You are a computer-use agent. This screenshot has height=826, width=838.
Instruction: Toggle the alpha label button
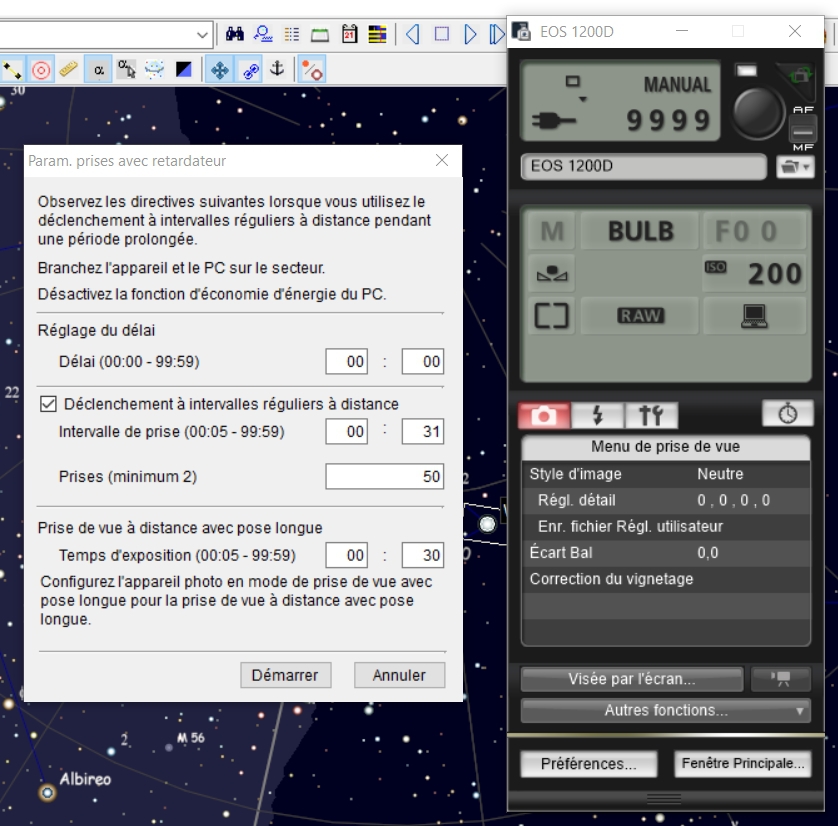coord(98,70)
